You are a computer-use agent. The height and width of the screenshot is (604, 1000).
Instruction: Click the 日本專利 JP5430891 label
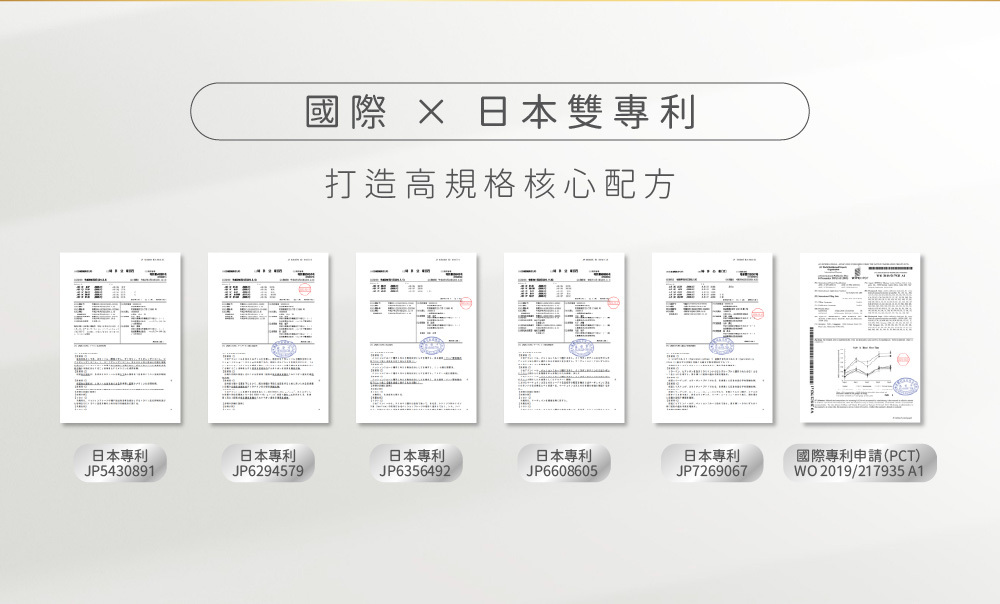click(120, 463)
